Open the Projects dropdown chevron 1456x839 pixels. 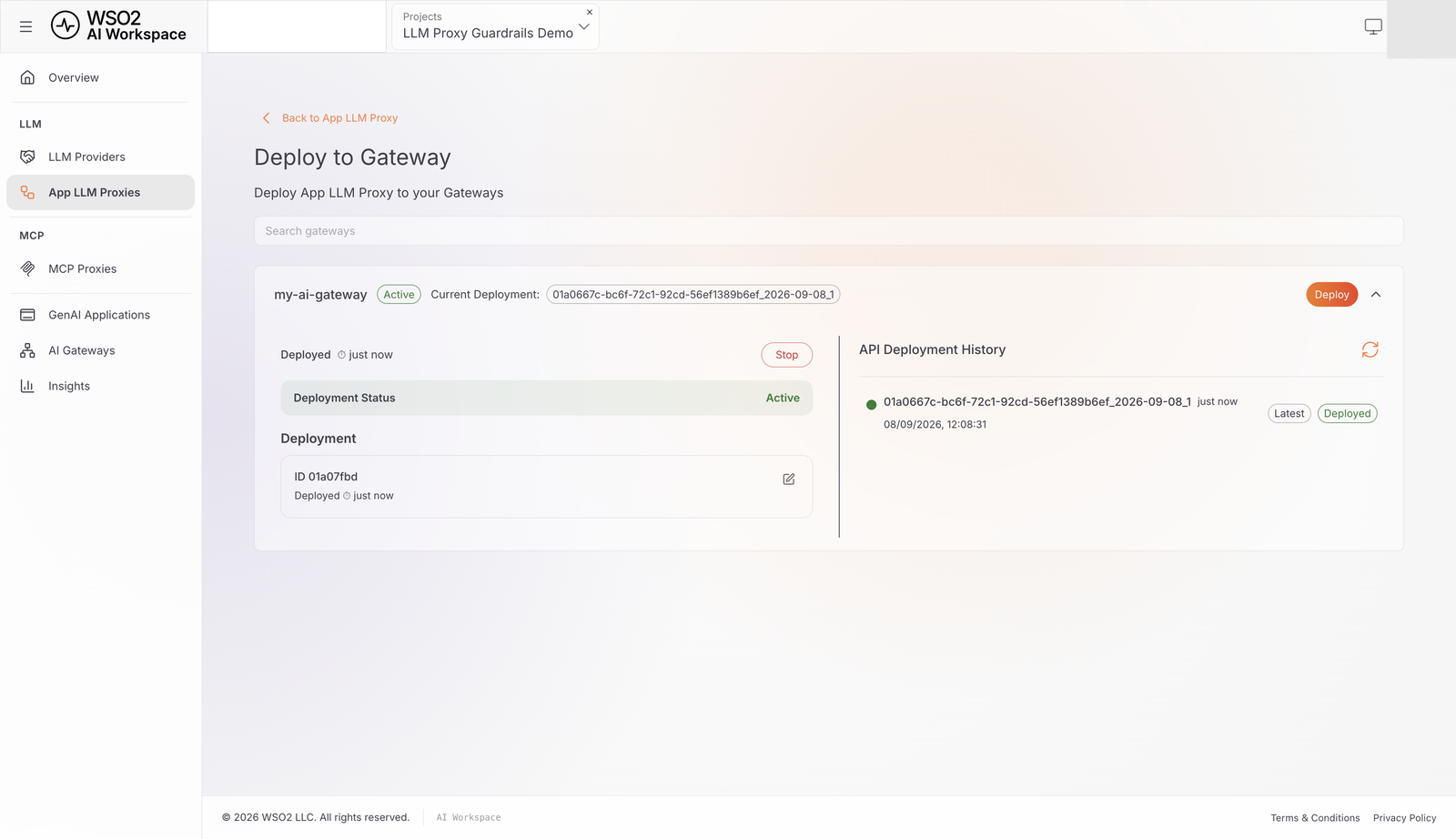click(x=584, y=26)
